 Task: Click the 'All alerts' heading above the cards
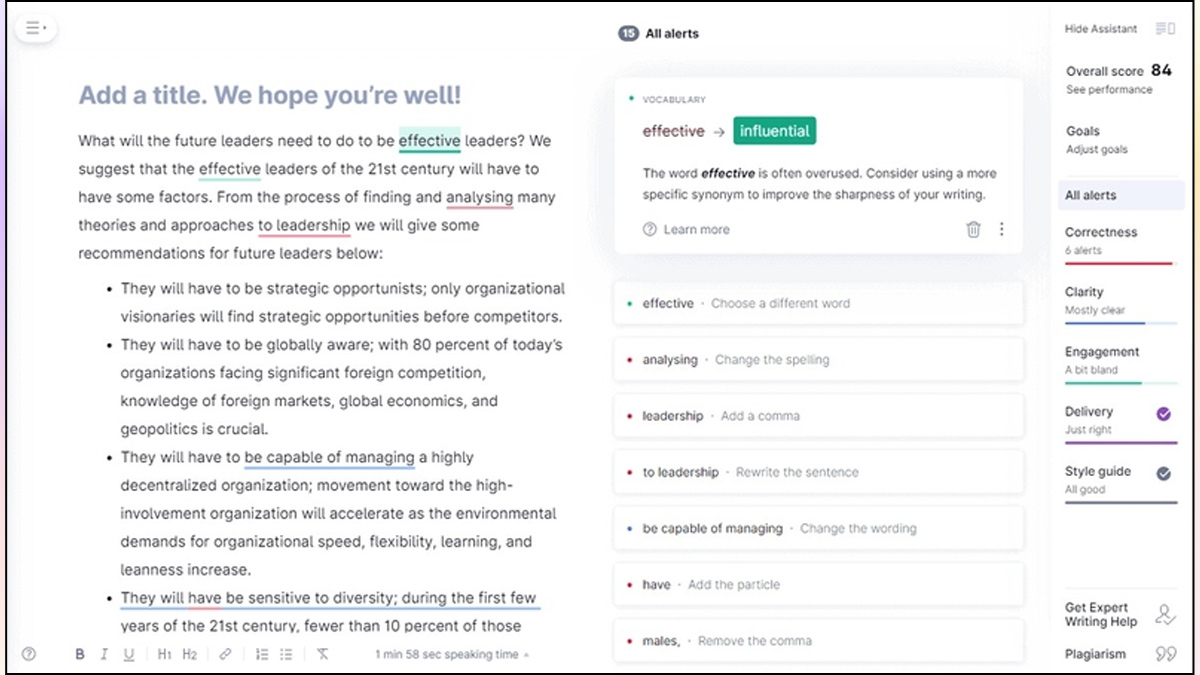(672, 33)
